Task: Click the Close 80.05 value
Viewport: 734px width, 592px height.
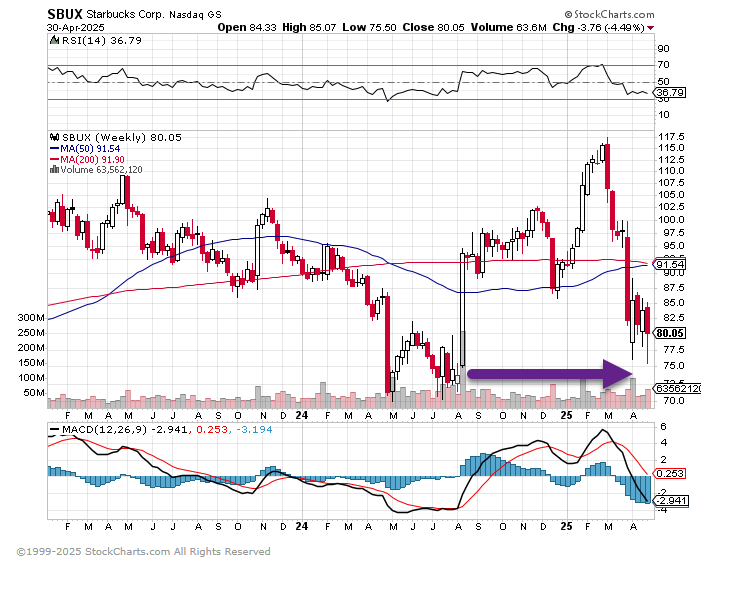Action: click(x=433, y=28)
